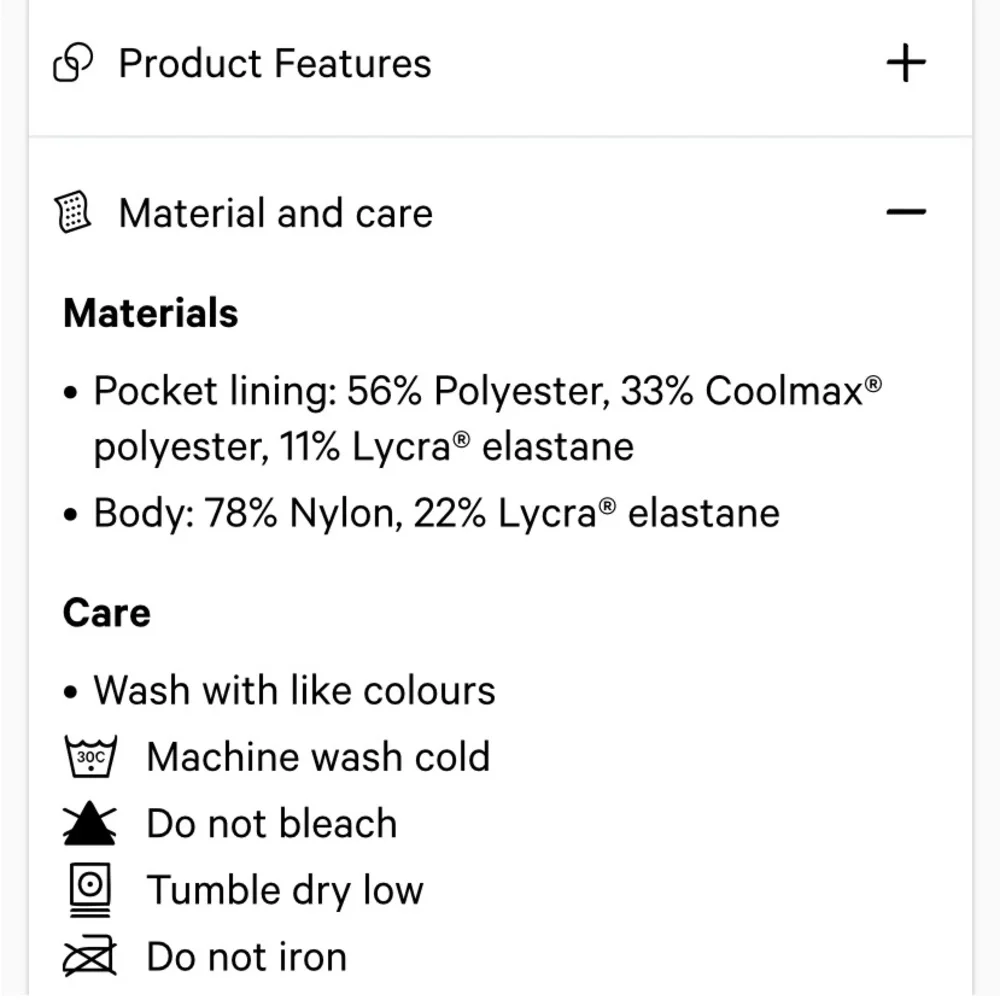Click the do not bleach icon
This screenshot has width=1000, height=1000.
click(90, 824)
